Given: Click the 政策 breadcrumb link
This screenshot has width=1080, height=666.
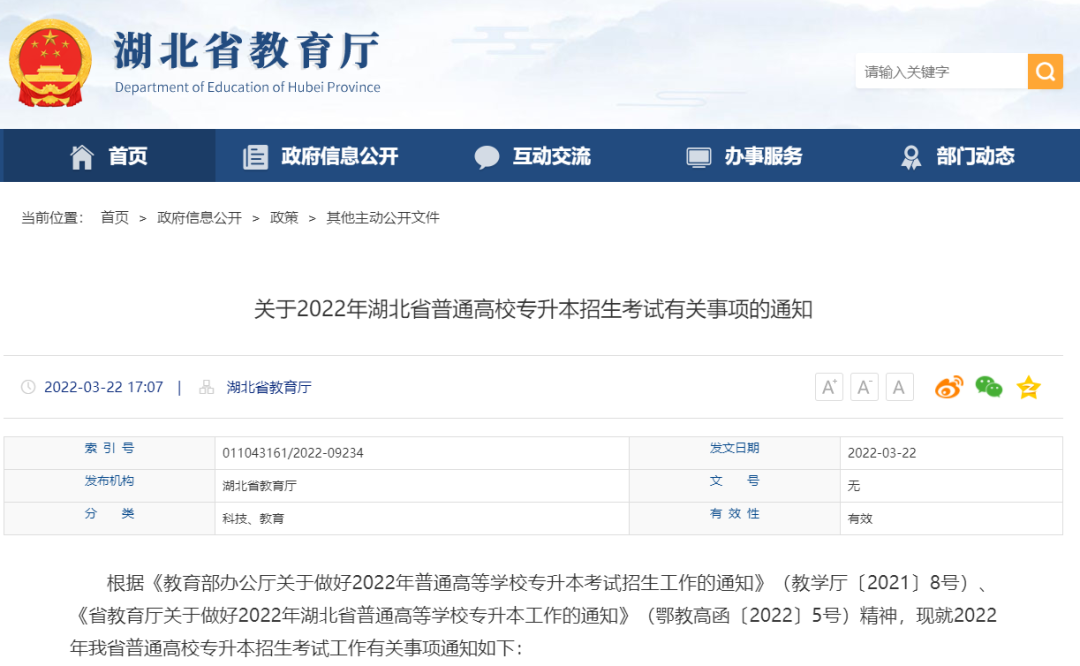Looking at the screenshot, I should point(283,216).
